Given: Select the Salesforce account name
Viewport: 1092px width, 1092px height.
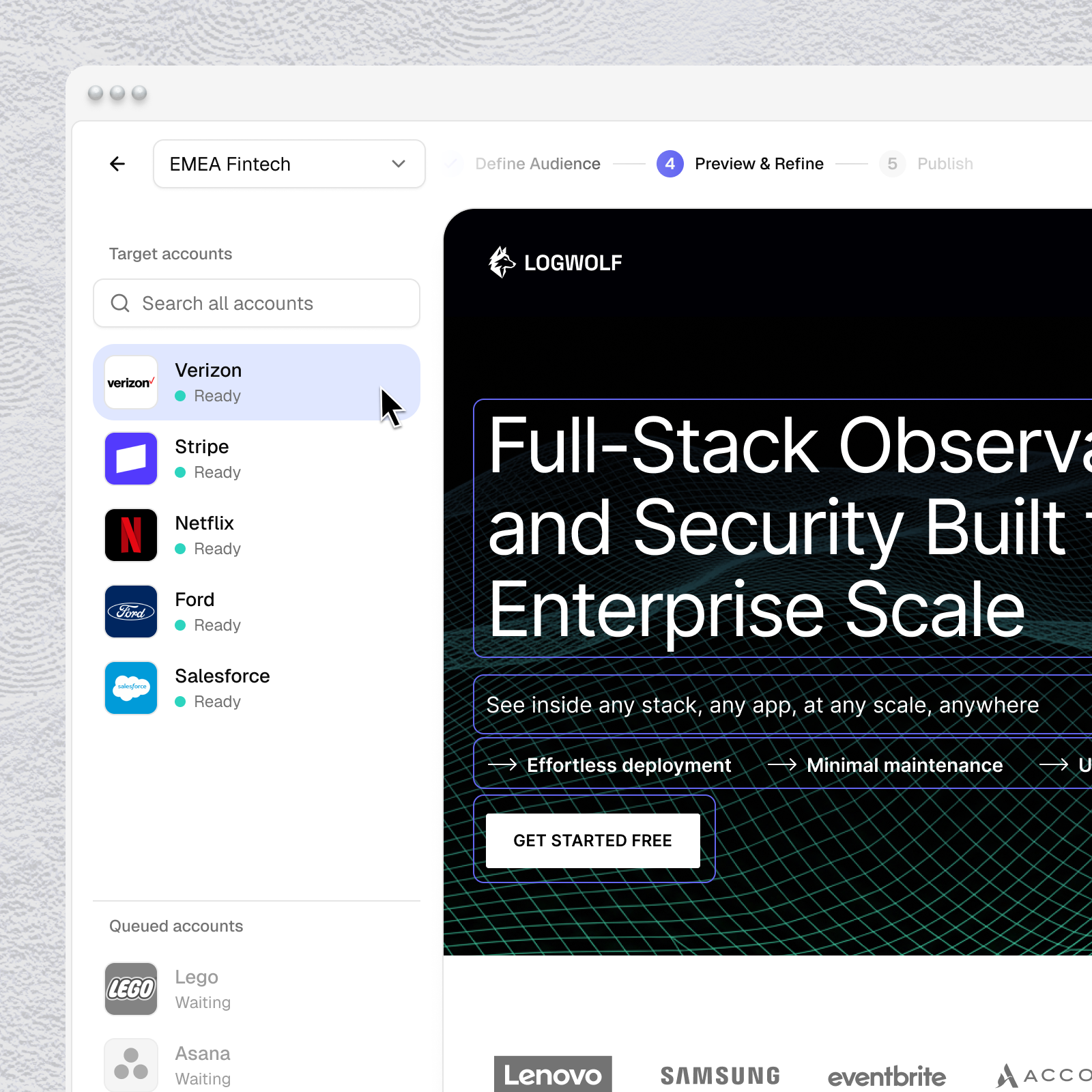Looking at the screenshot, I should coord(222,676).
